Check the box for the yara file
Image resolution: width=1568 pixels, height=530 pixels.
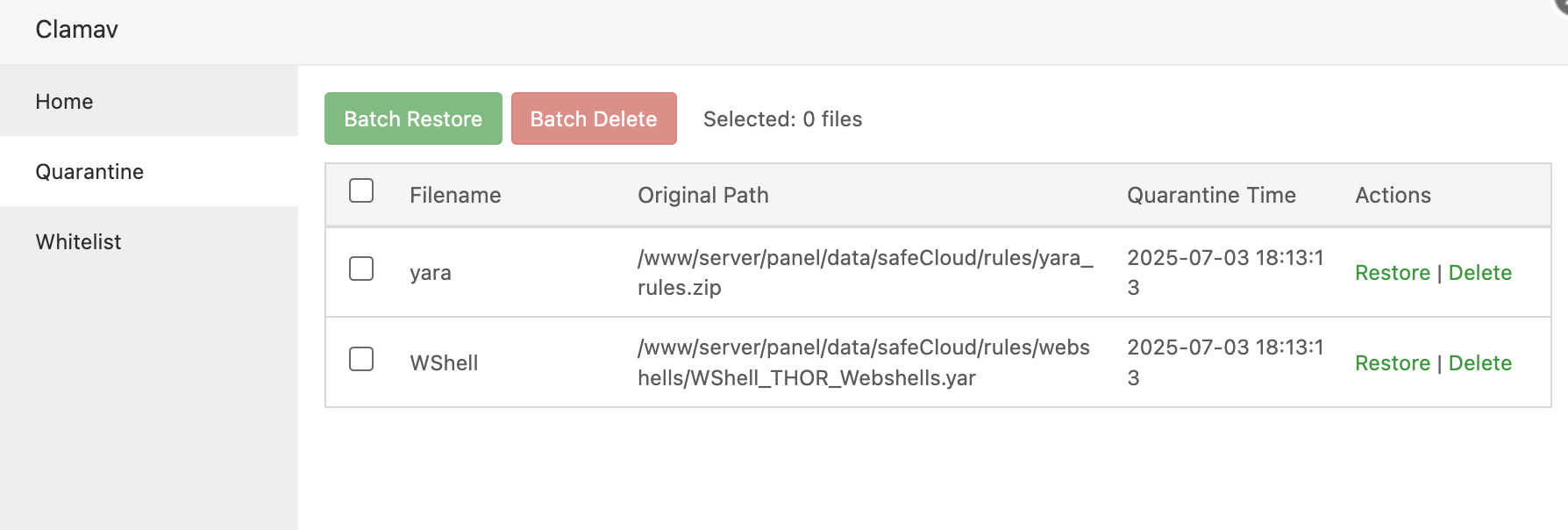[361, 269]
